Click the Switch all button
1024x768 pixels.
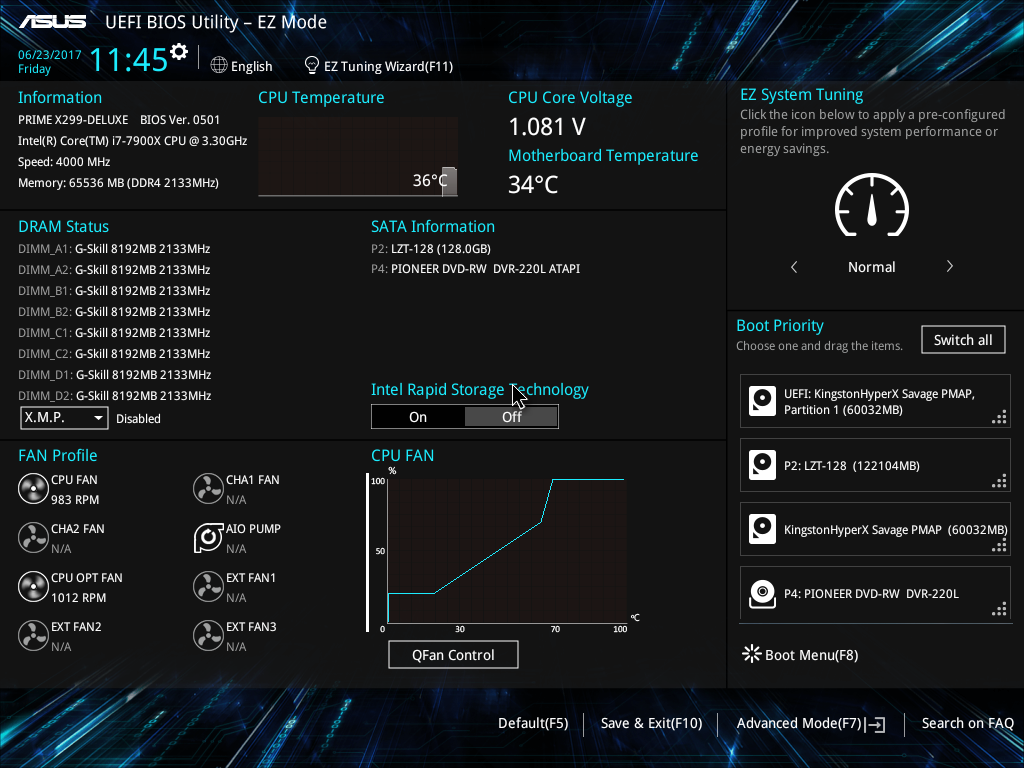(x=963, y=340)
